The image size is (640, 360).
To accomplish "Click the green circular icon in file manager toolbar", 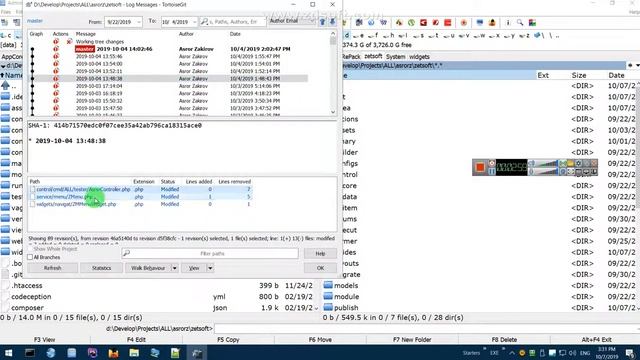I will pyautogui.click(x=411, y=23).
